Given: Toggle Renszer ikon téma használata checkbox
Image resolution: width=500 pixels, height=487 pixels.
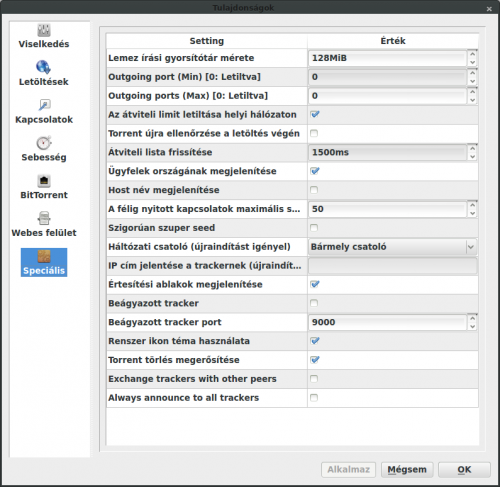Looking at the screenshot, I should point(314,341).
